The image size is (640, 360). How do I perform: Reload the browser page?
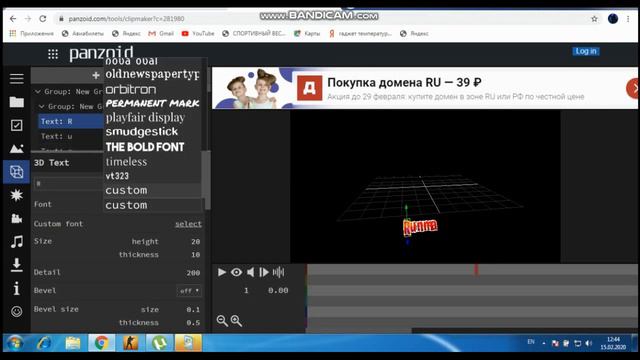click(43, 19)
